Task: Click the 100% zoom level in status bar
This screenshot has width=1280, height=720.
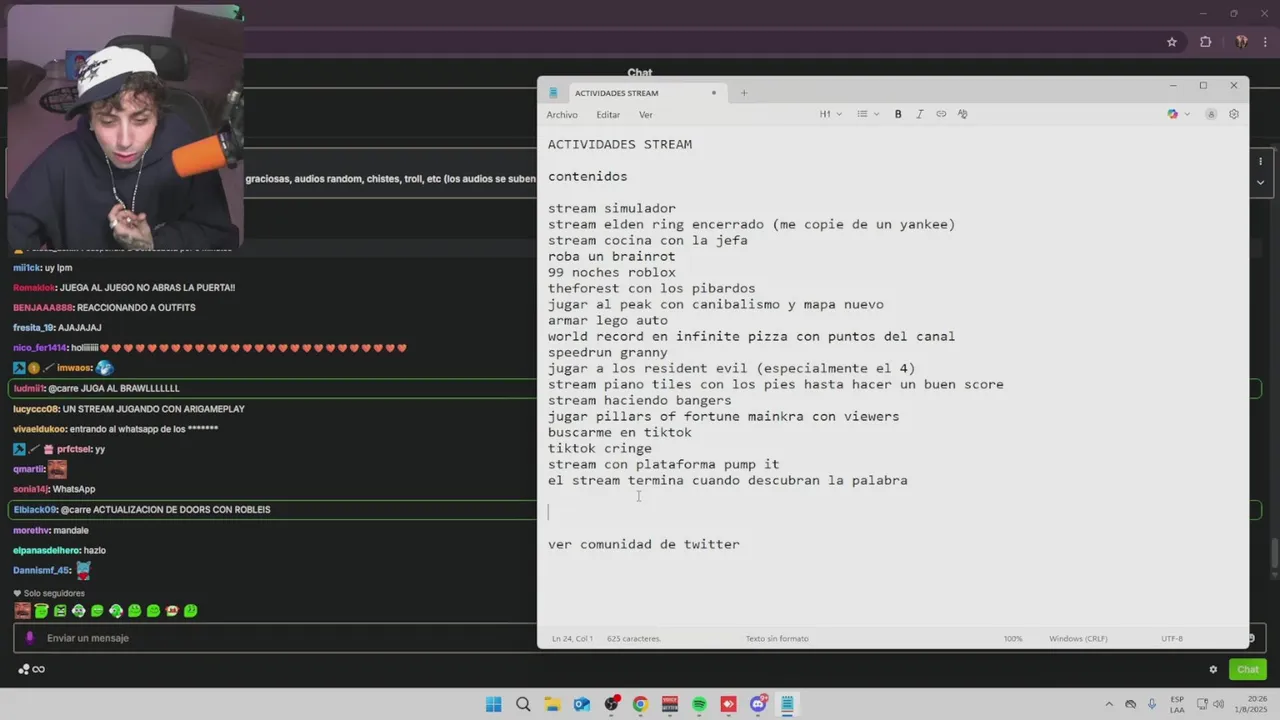Action: click(1013, 638)
